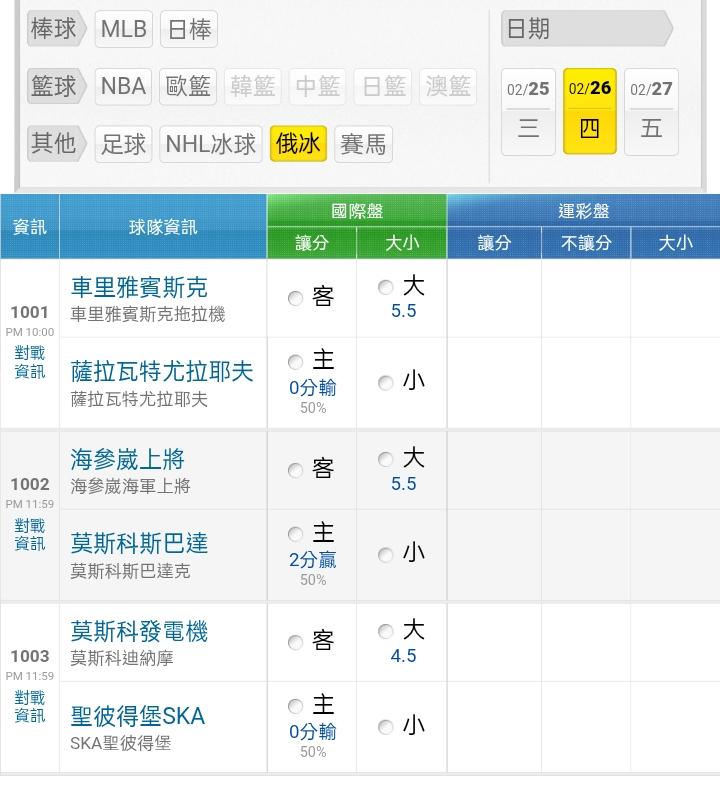The height and width of the screenshot is (786, 720).
Task: Open 對戰資訊 link for game 1001
Action: click(x=30, y=362)
